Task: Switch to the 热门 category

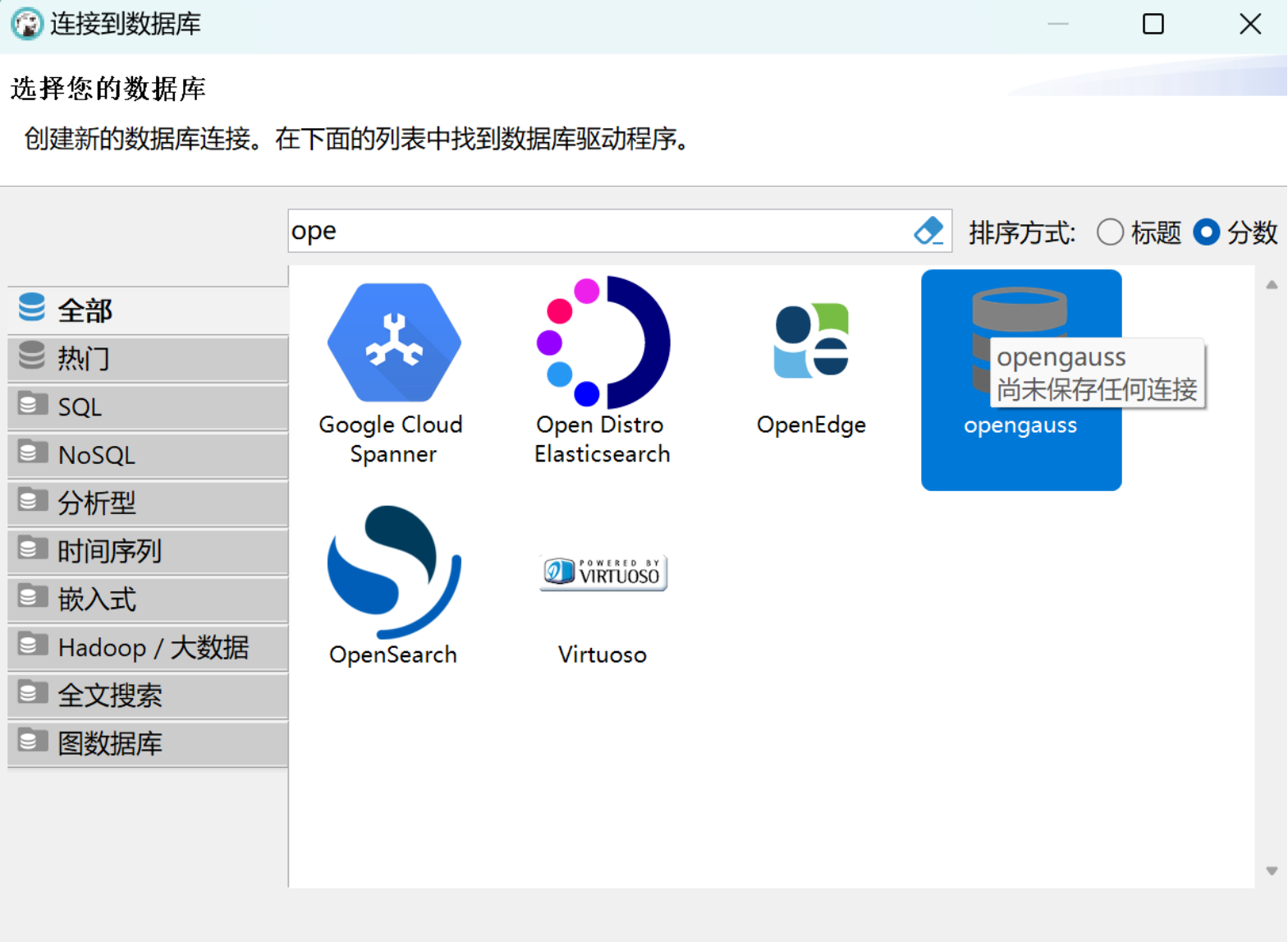Action: 149,358
